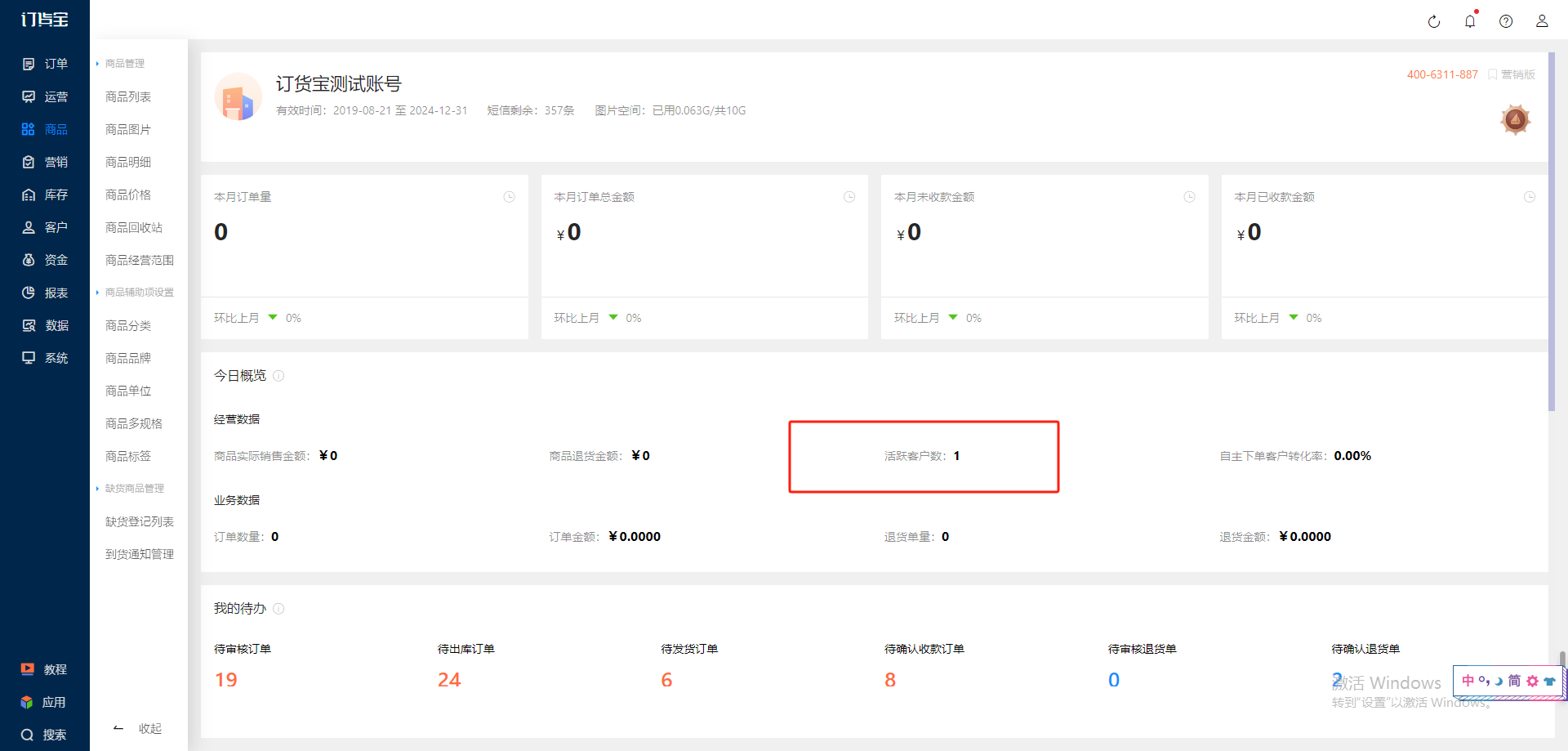Click 待审核退货单 count 0
1568x751 pixels.
pyautogui.click(x=1114, y=680)
